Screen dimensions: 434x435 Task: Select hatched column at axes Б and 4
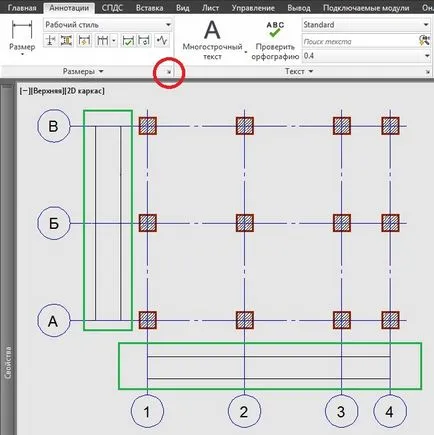pos(390,223)
